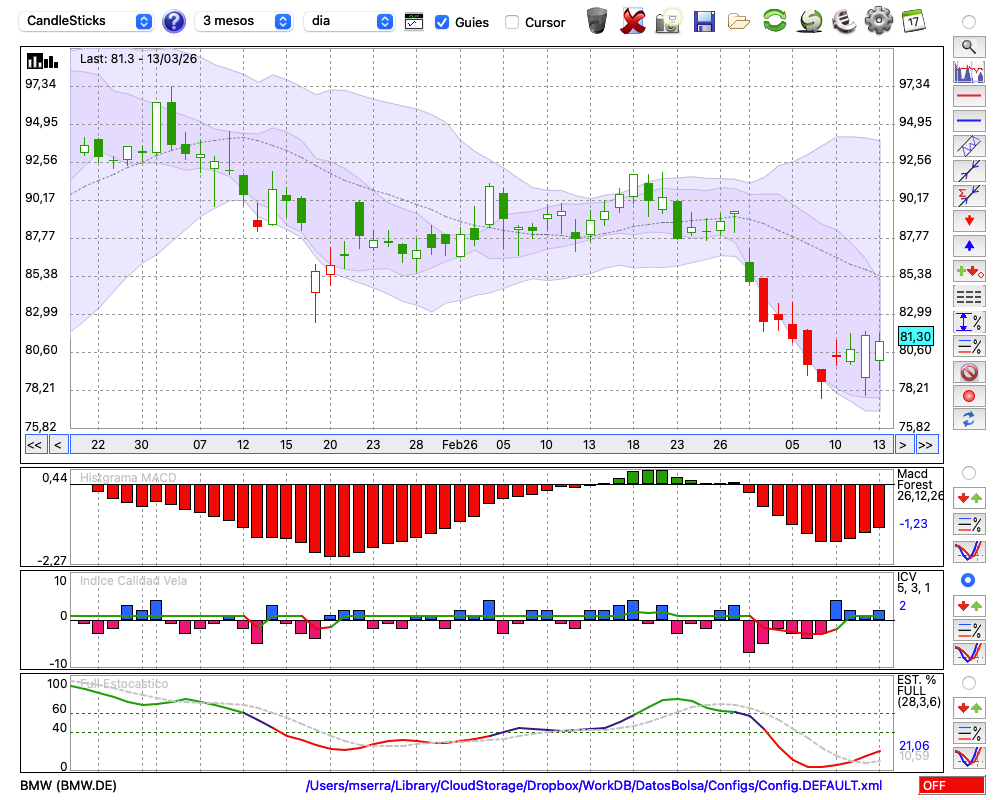Viewport: 1000px width, 800px height.
Task: Click the red X delete icon
Action: point(633,21)
